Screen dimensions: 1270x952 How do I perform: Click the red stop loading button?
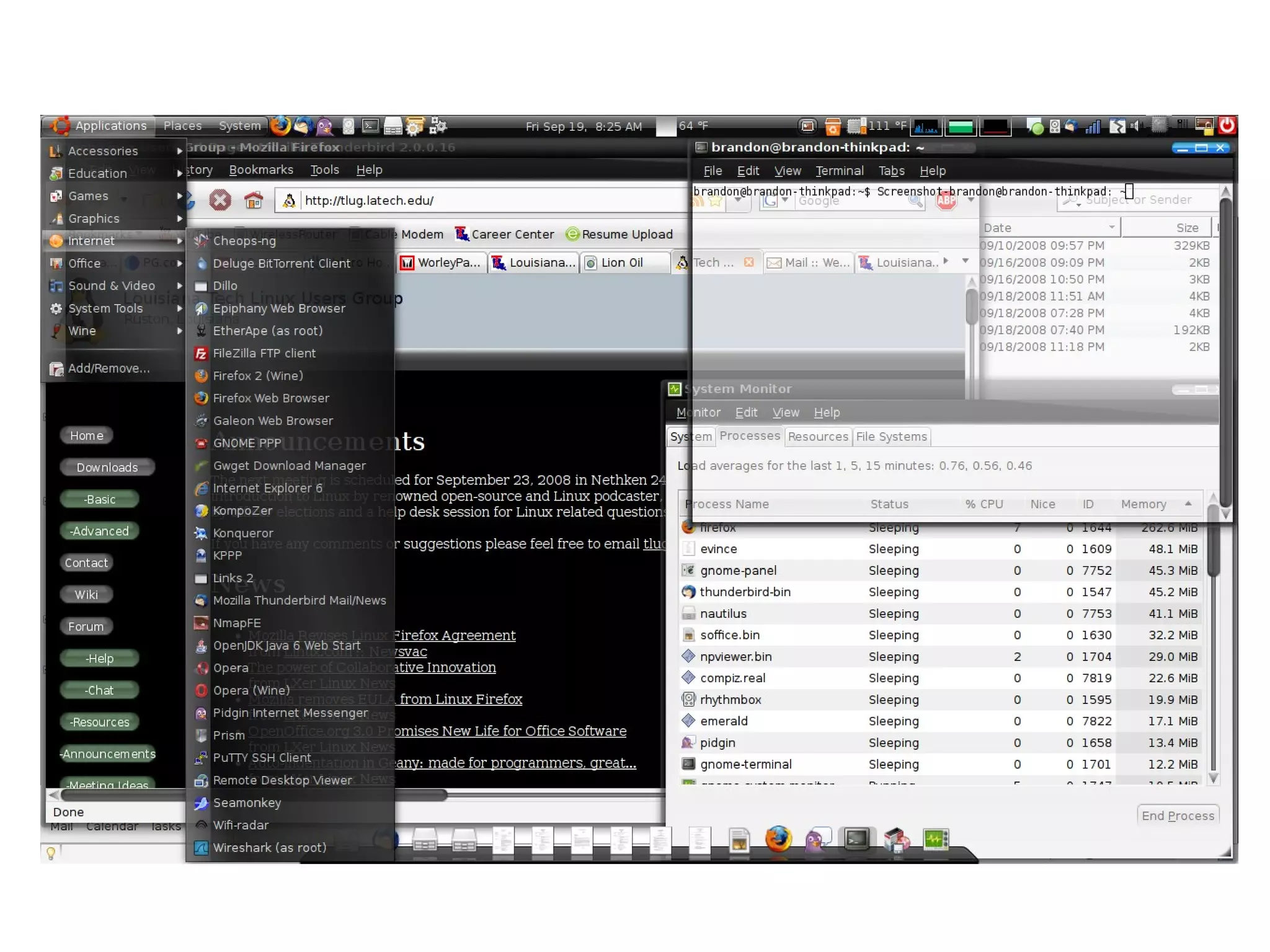tap(220, 200)
